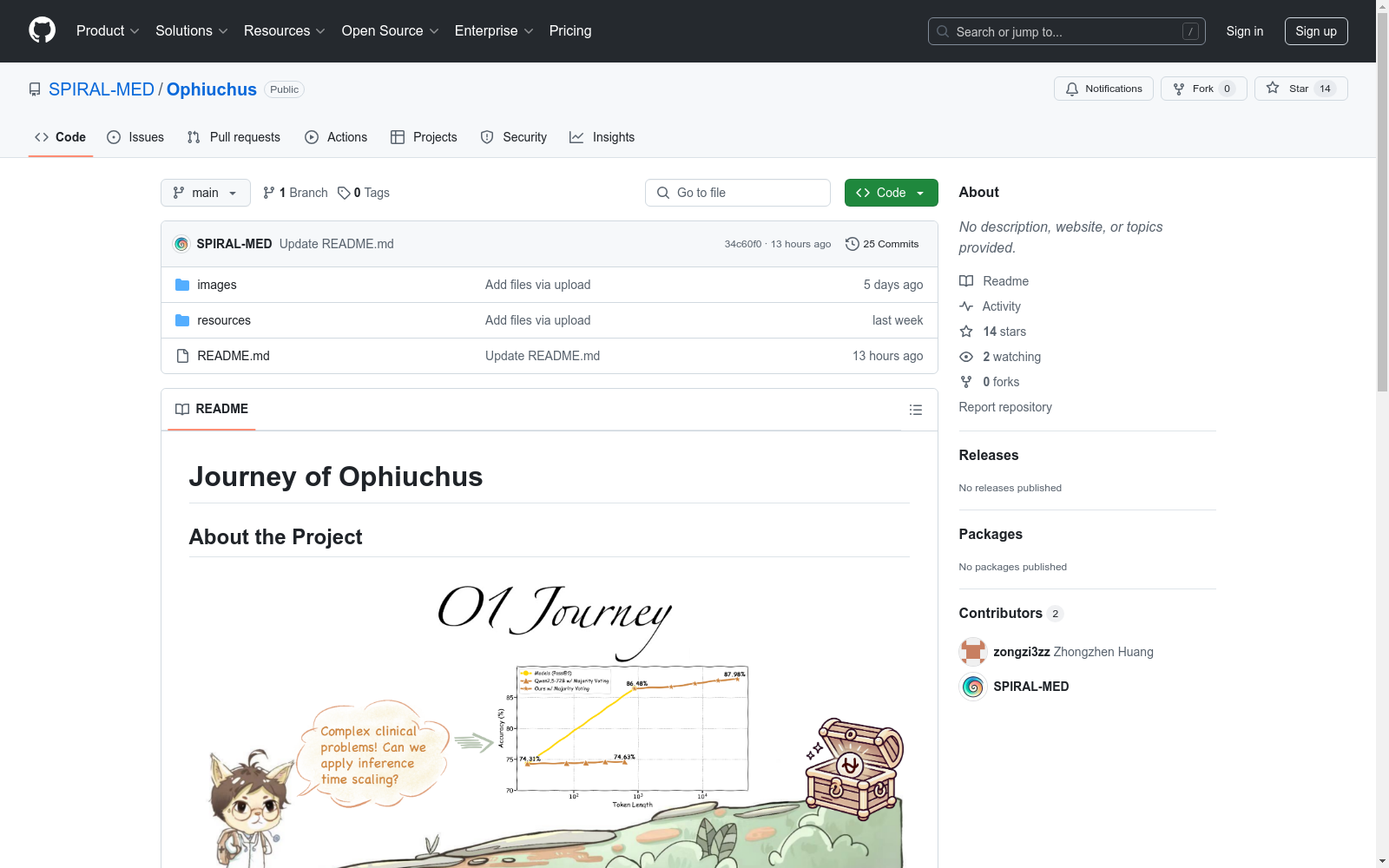Viewport: 1389px width, 868px height.
Task: Open the Product menu
Action: tap(108, 31)
